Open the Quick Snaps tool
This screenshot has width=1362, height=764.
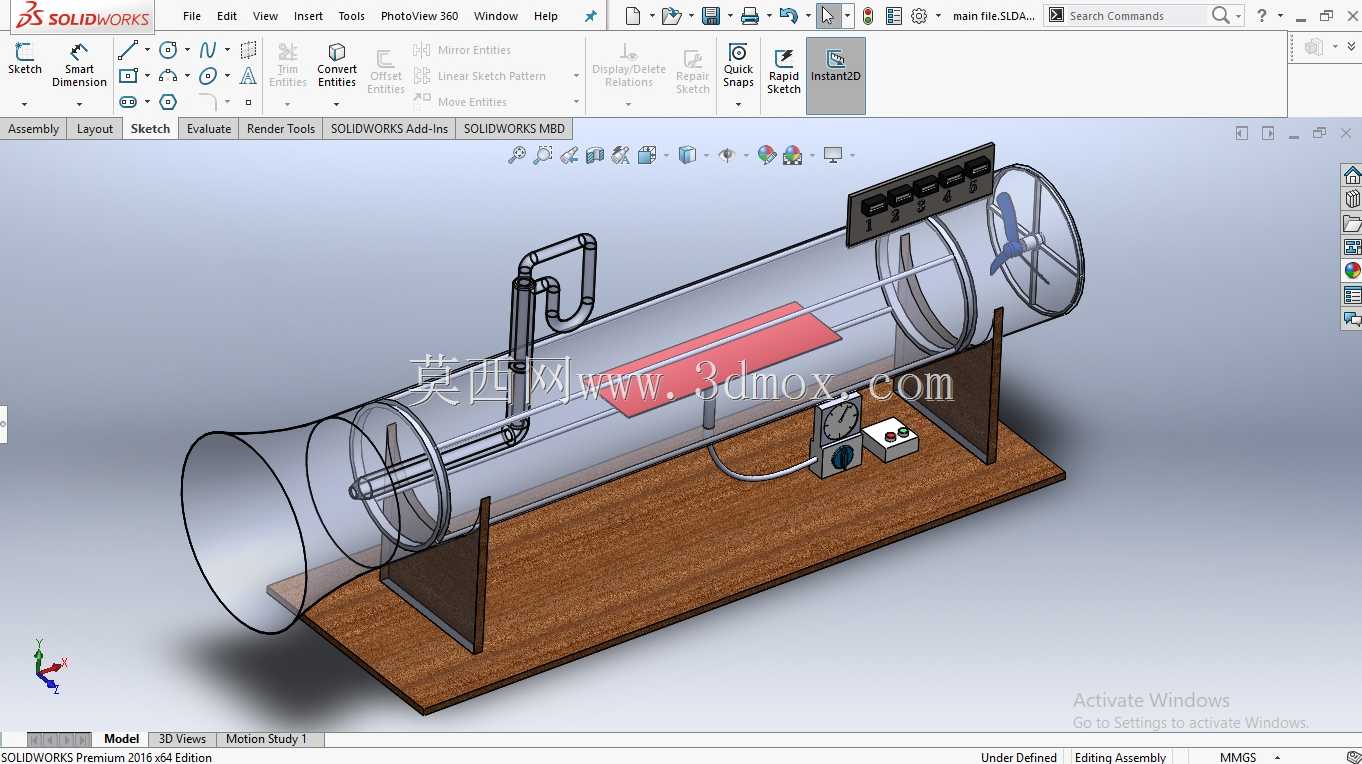738,65
